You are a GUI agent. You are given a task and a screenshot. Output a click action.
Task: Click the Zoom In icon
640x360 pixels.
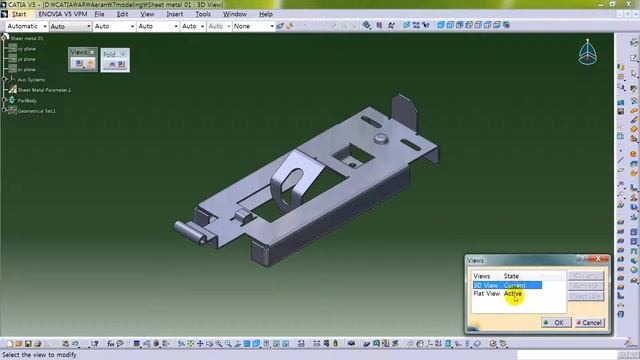tap(219, 344)
